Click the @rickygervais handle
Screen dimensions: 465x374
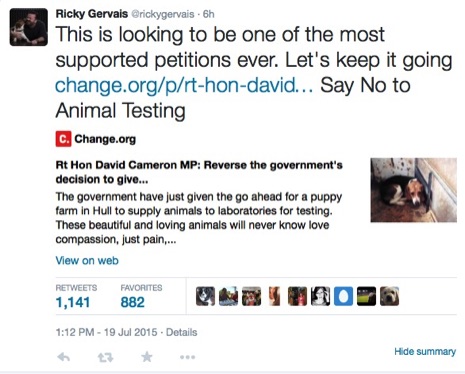163,14
